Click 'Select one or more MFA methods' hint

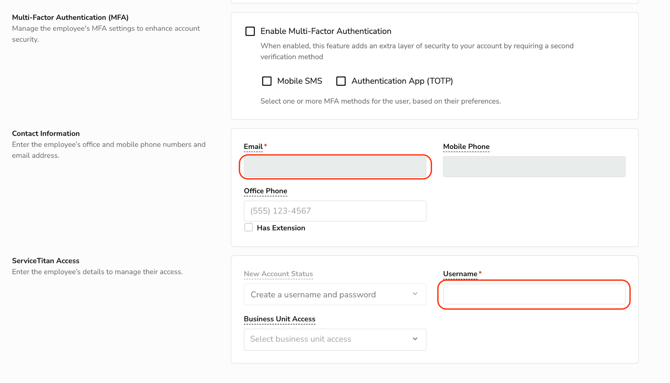coord(381,101)
